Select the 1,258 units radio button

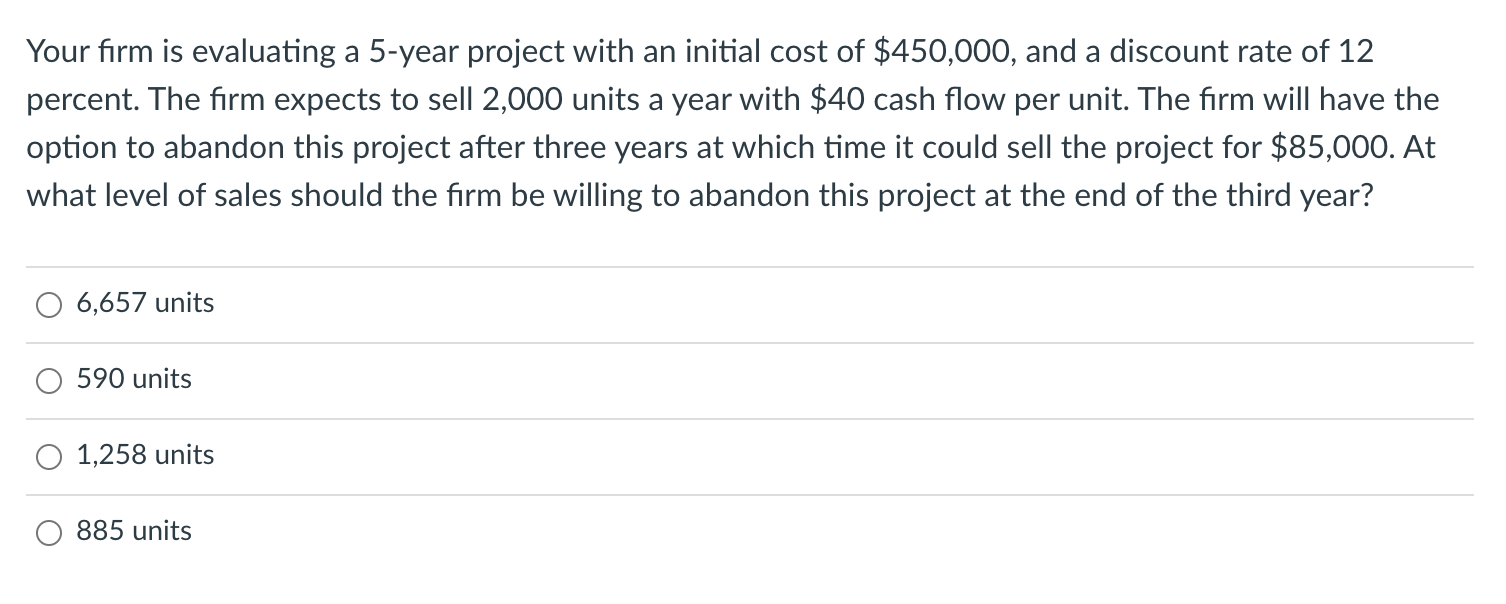click(49, 457)
